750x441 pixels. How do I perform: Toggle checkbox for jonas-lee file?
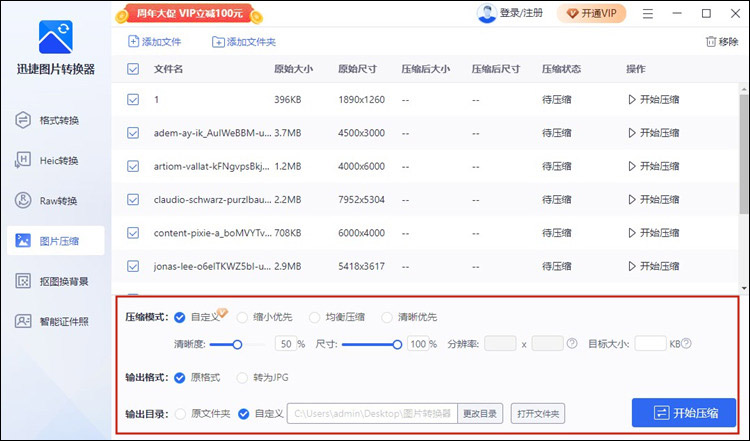point(133,266)
